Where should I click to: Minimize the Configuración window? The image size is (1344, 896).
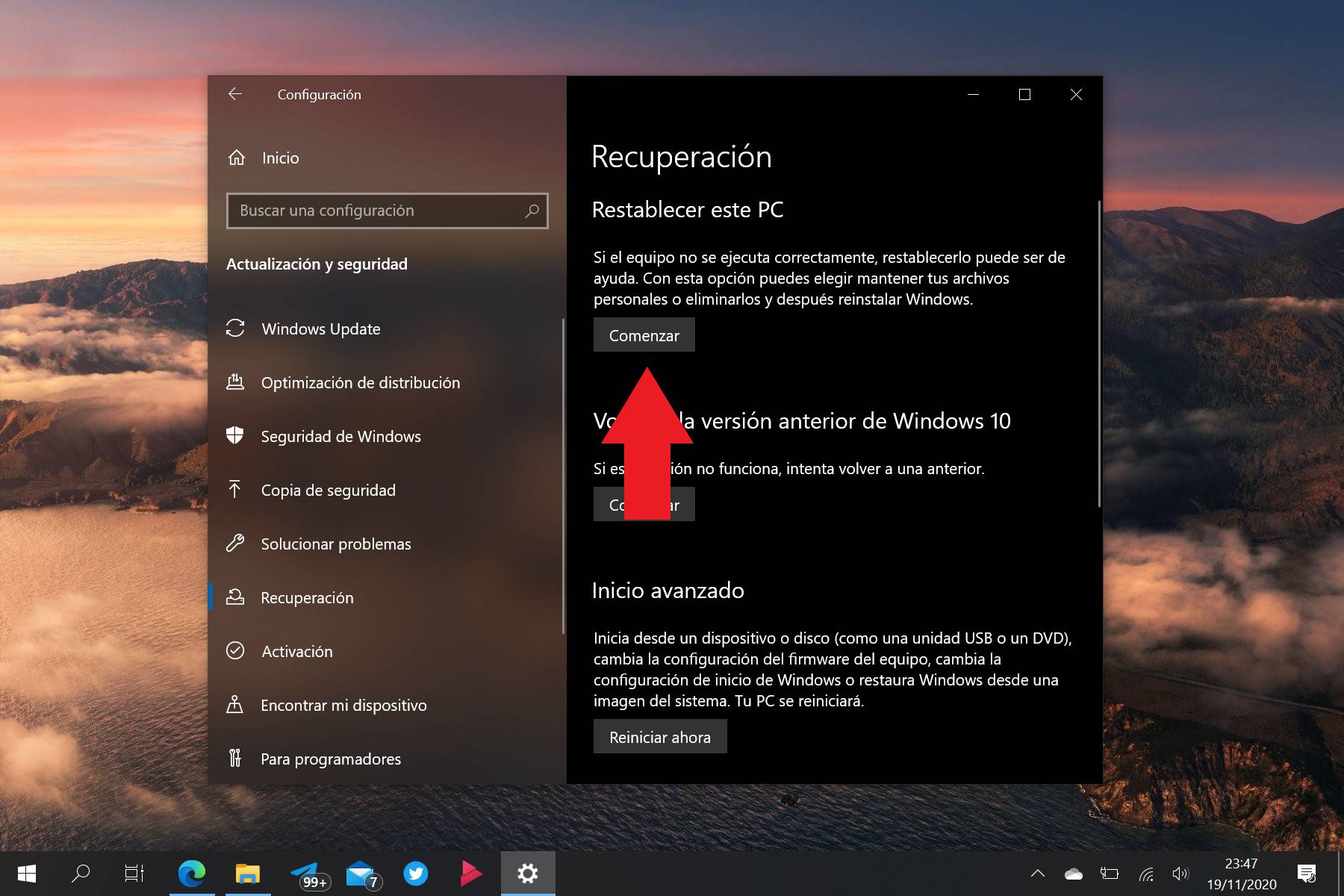[x=973, y=94]
